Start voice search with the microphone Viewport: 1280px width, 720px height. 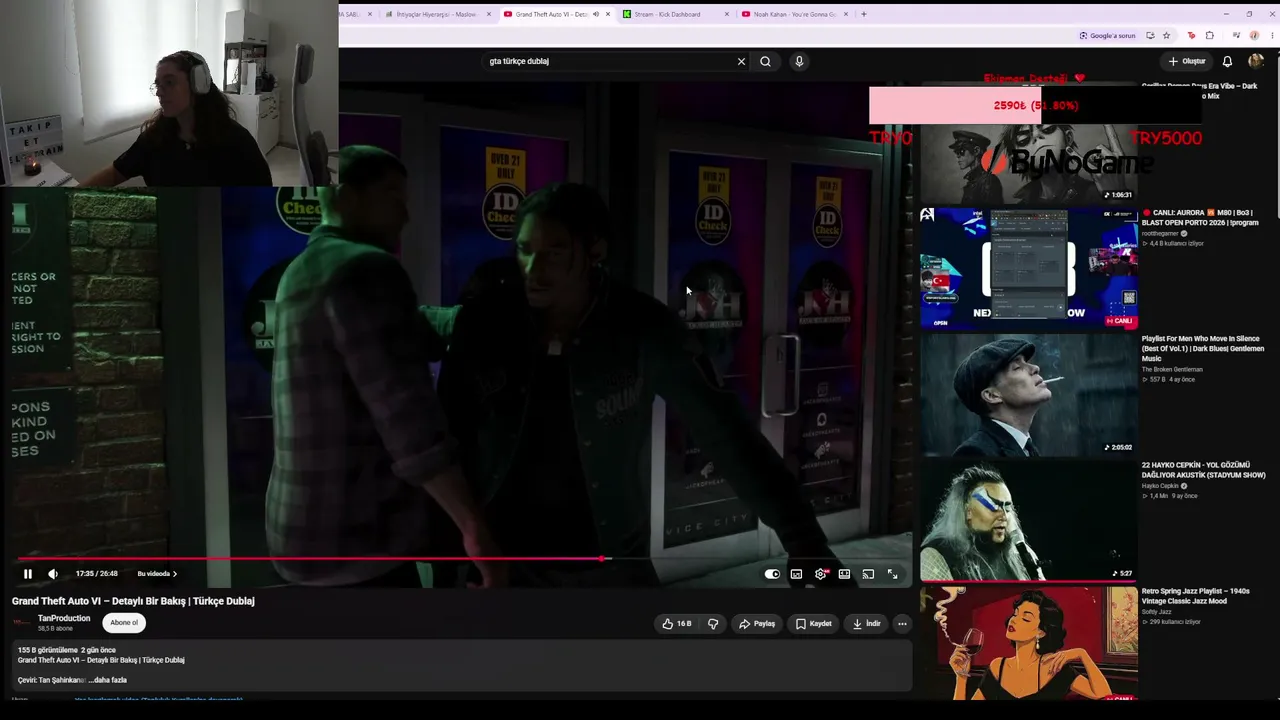click(799, 61)
